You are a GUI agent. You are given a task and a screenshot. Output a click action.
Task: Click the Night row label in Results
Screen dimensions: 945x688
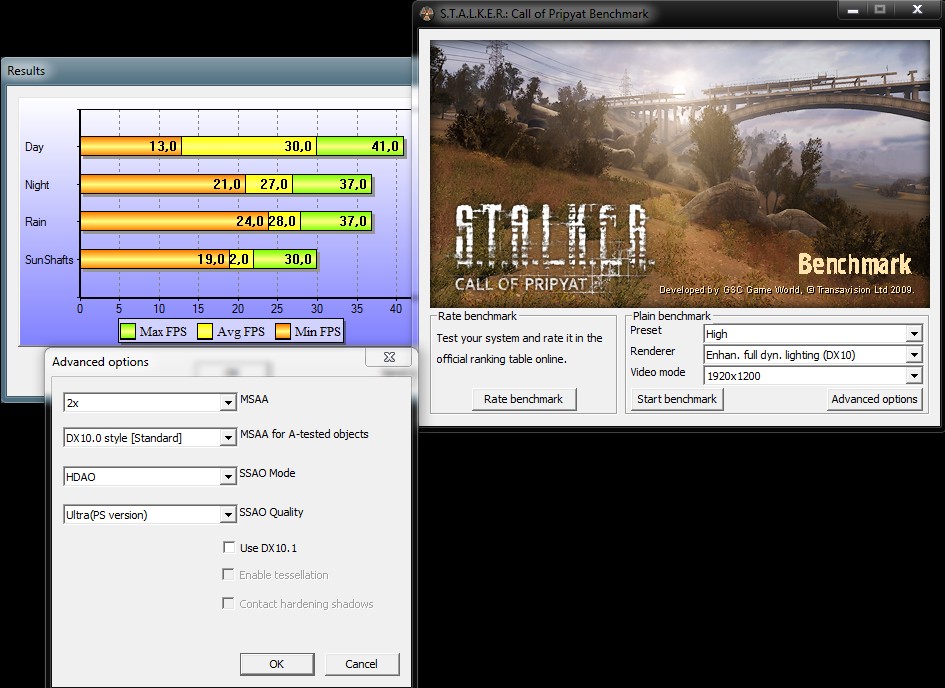tap(37, 185)
